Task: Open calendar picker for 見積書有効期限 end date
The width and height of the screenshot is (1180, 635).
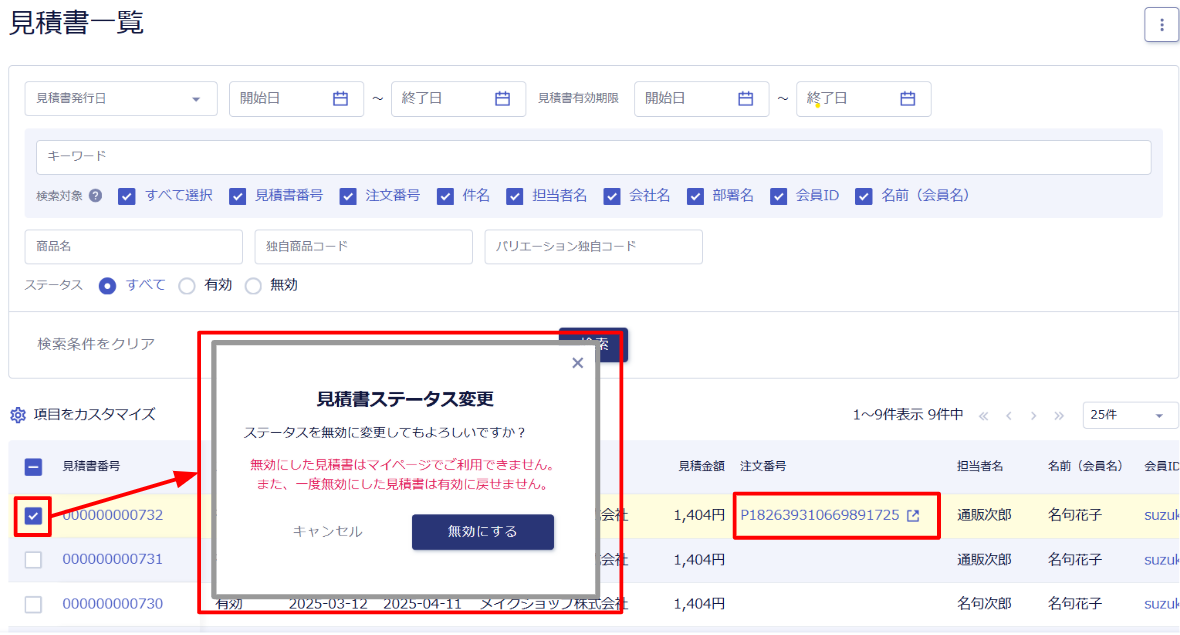Action: (x=905, y=98)
